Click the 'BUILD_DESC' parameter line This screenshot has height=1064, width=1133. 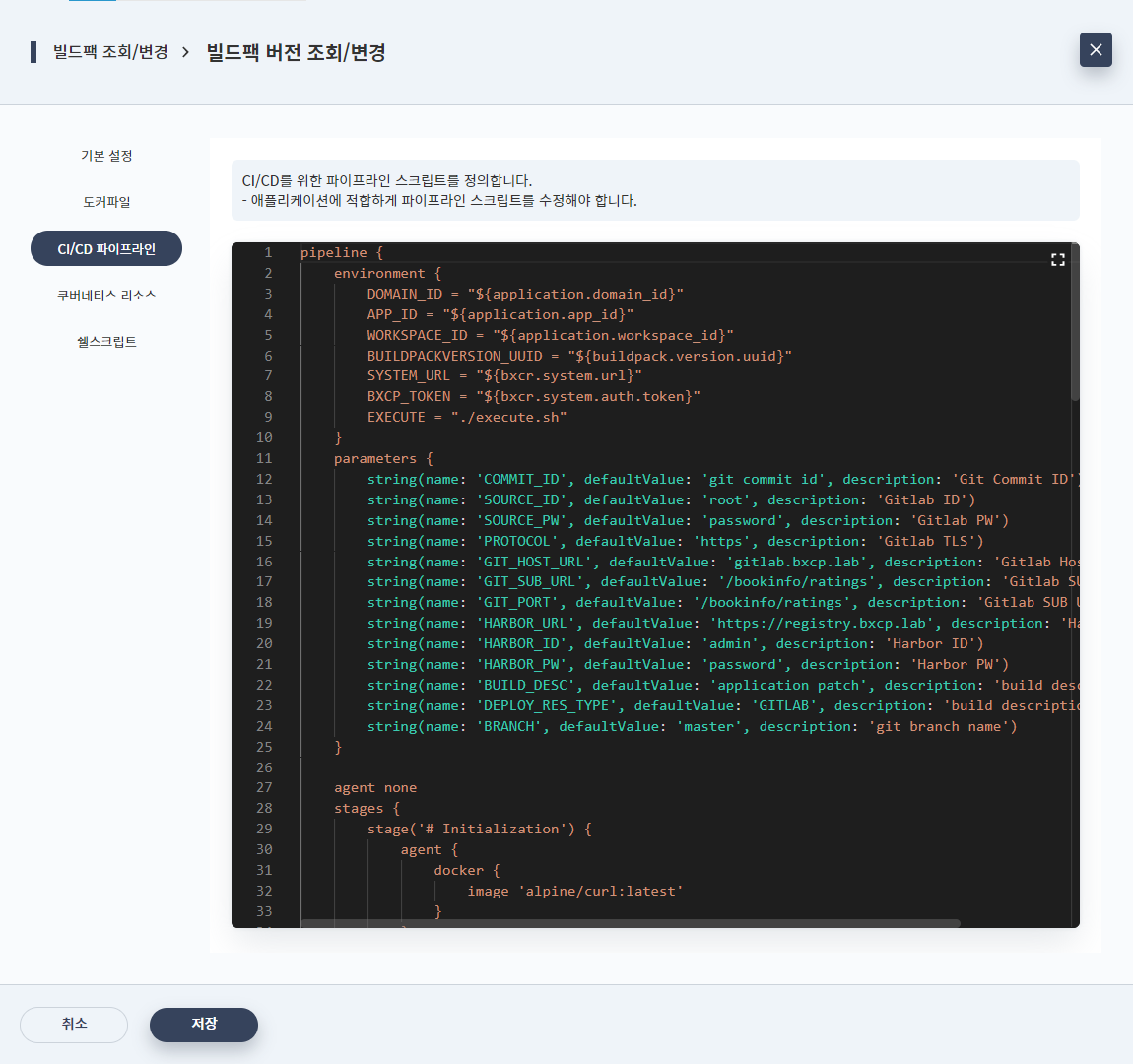722,686
